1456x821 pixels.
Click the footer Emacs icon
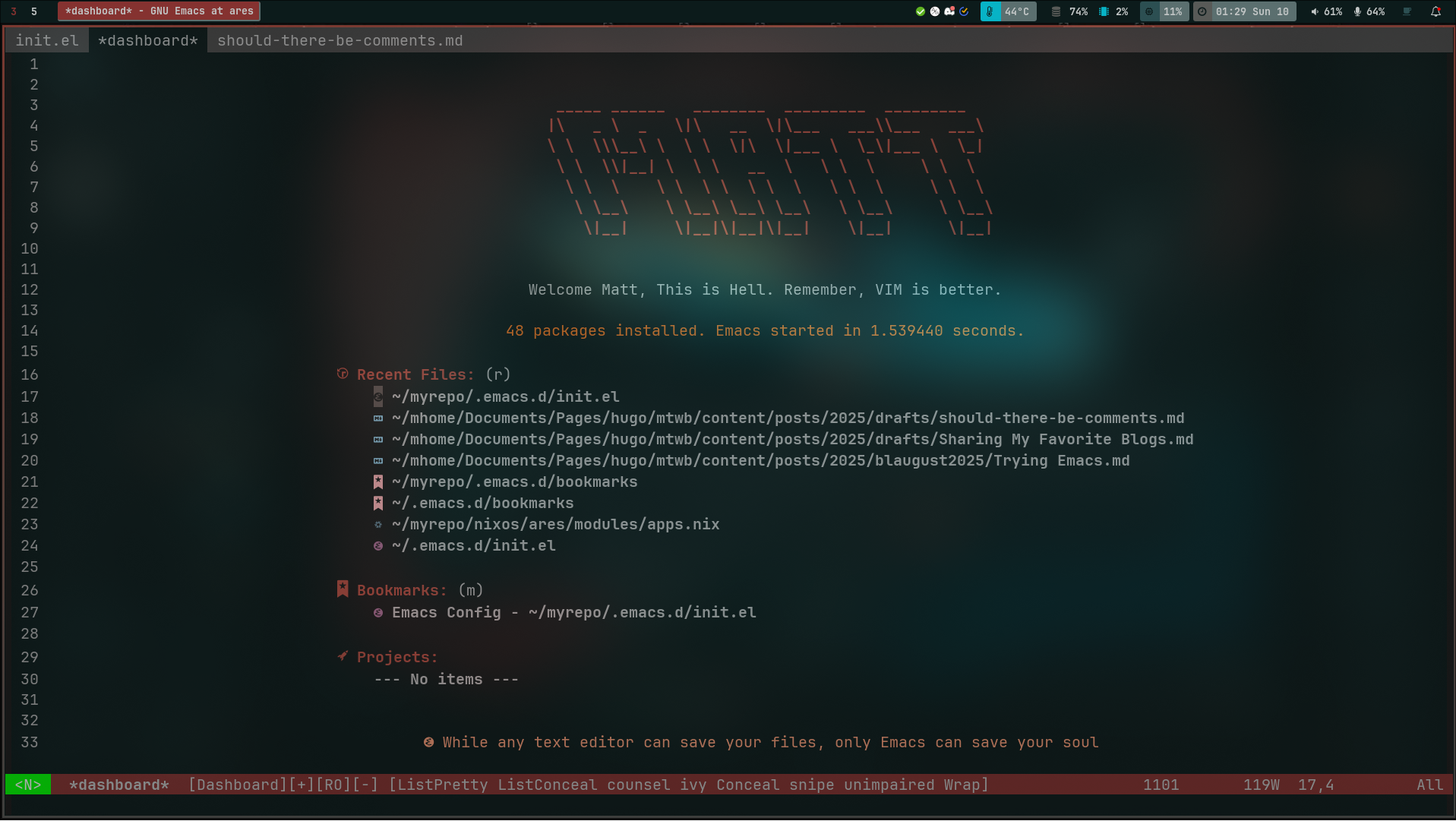click(x=429, y=742)
